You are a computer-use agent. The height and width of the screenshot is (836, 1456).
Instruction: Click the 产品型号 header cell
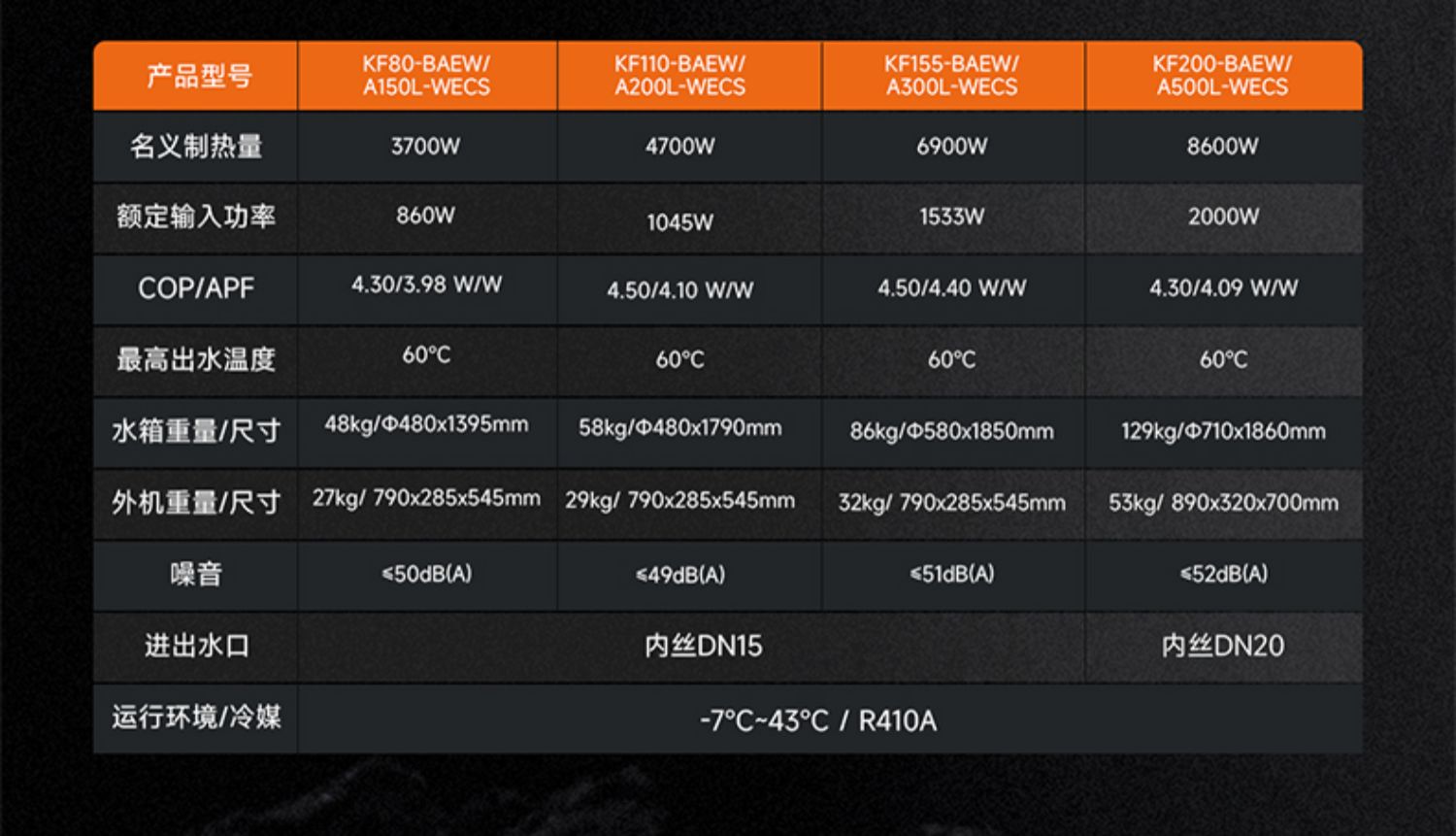[198, 76]
